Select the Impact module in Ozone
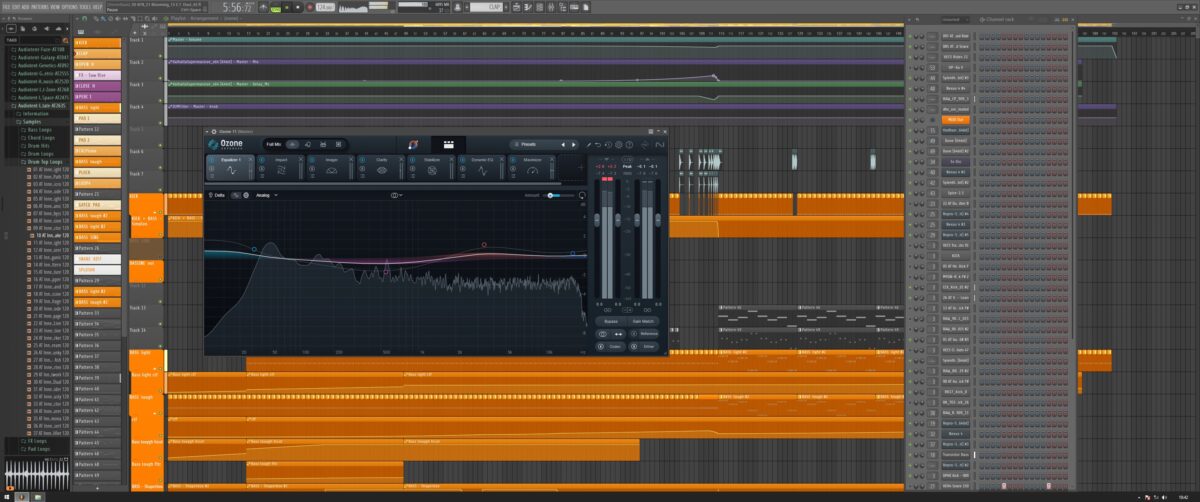This screenshot has height=502, width=1200. pos(281,170)
